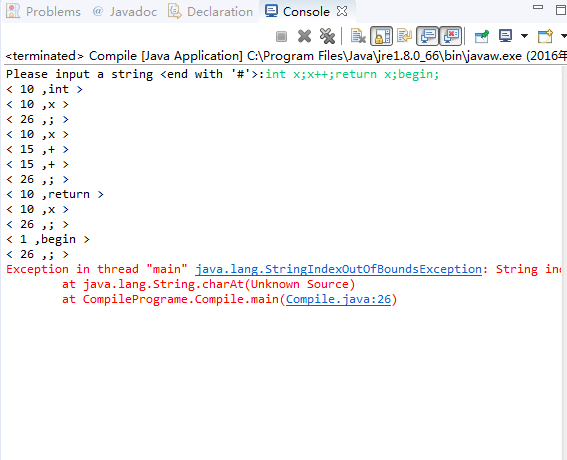Toggle the Scroll Lock padlock icon
The image size is (567, 460).
(x=381, y=36)
